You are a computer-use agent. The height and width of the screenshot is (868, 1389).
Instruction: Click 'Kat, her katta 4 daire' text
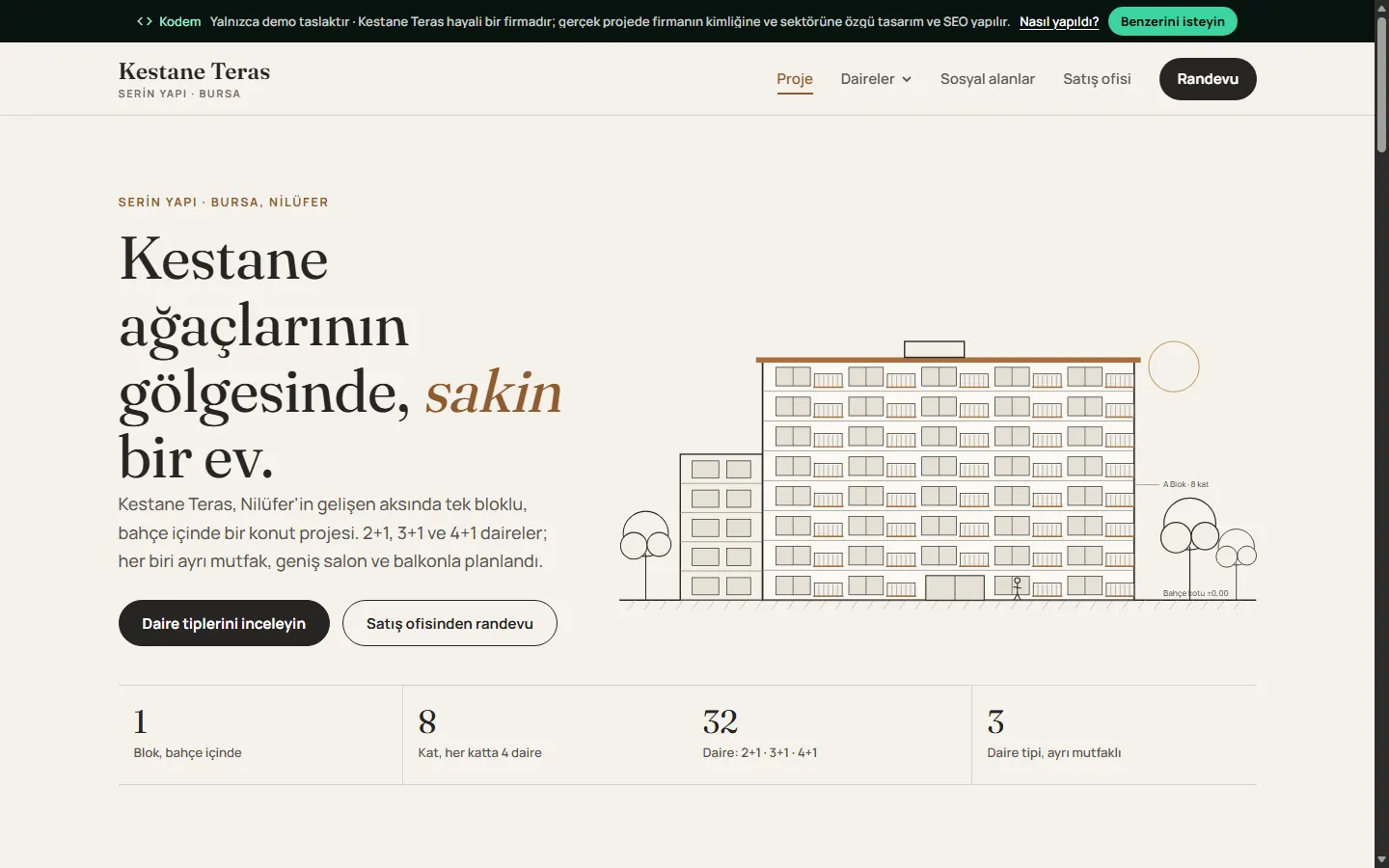click(479, 753)
